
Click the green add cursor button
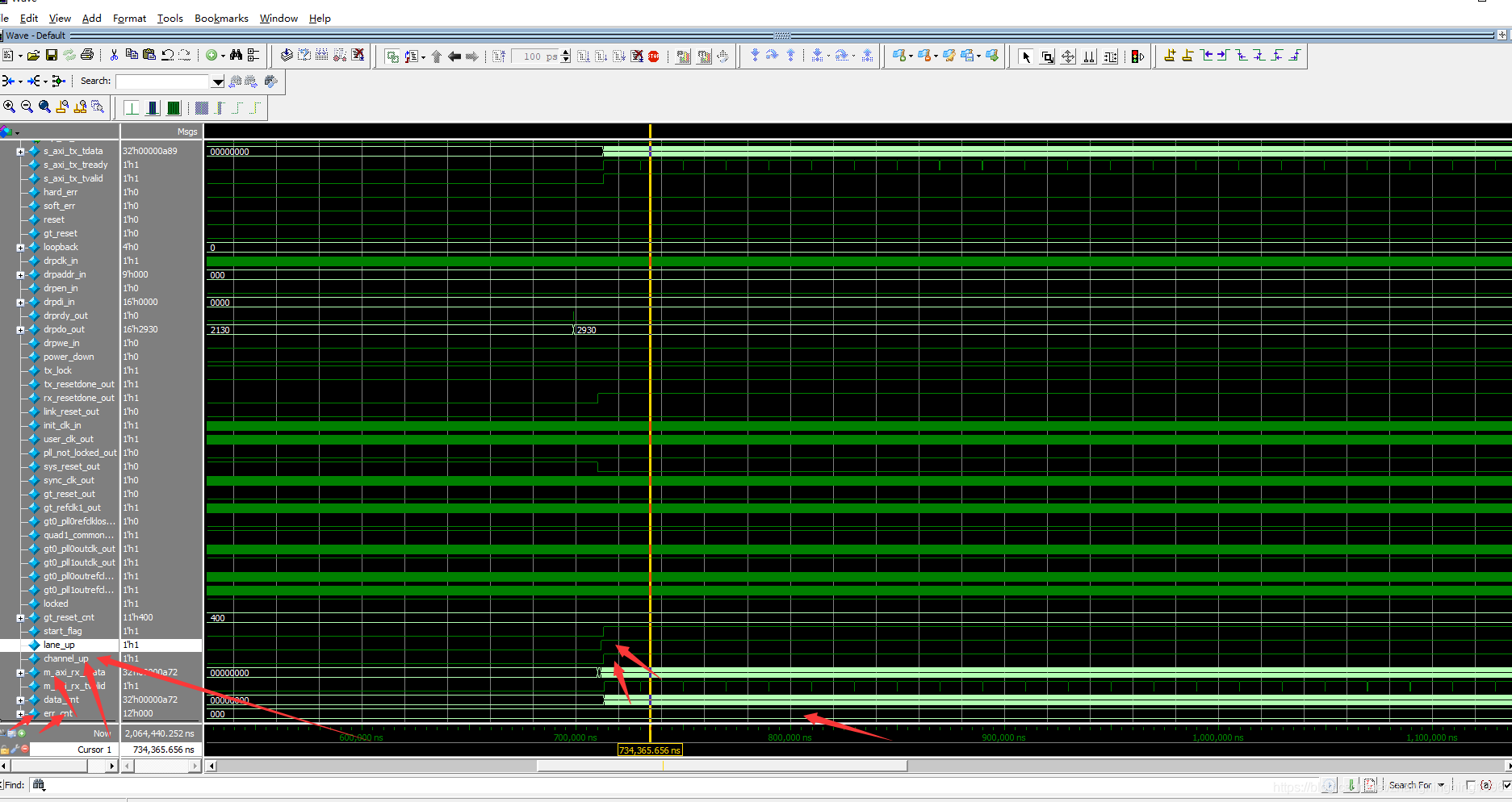pyautogui.click(x=22, y=733)
